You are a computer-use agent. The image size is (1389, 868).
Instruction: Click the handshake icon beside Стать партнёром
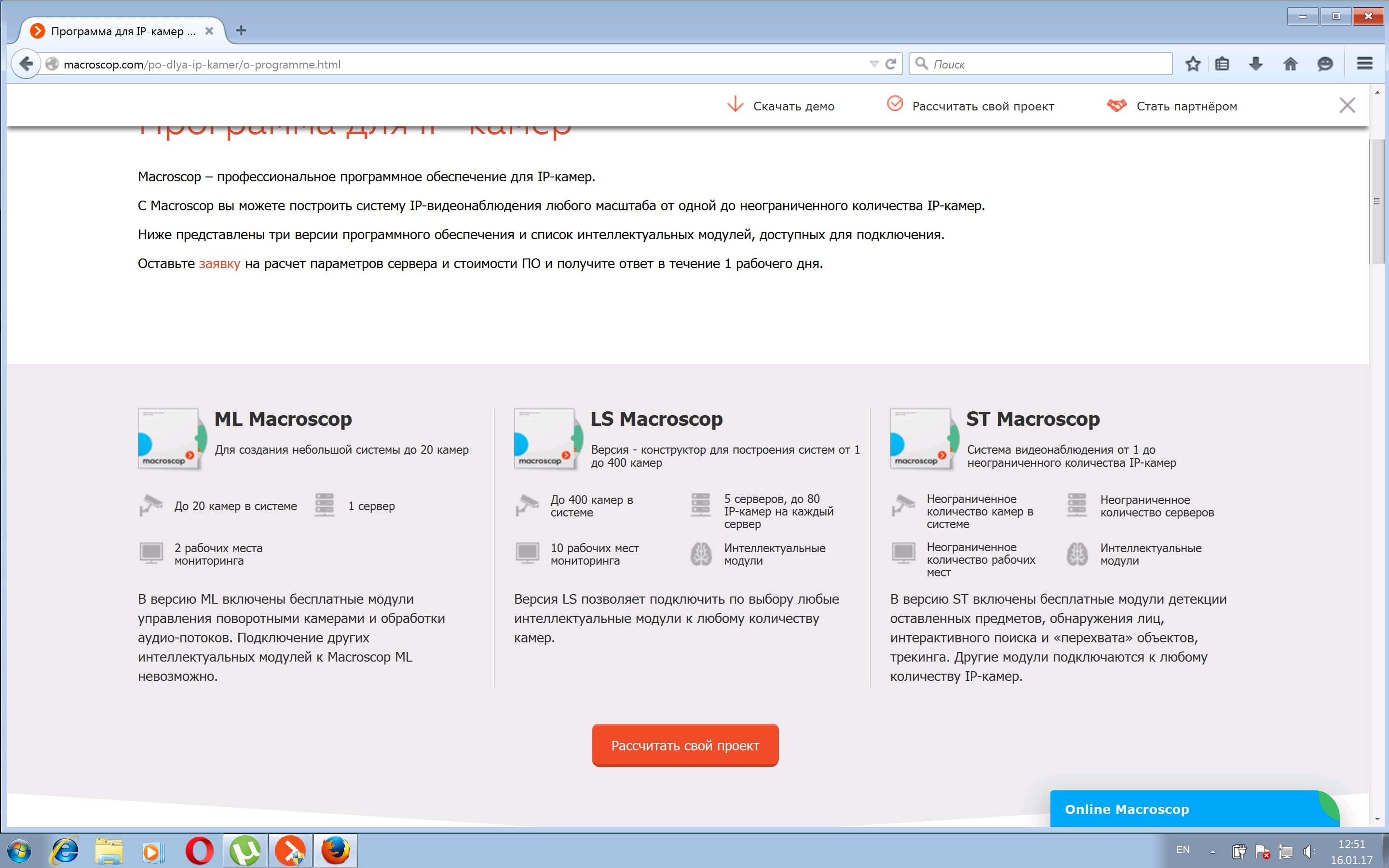pyautogui.click(x=1116, y=105)
